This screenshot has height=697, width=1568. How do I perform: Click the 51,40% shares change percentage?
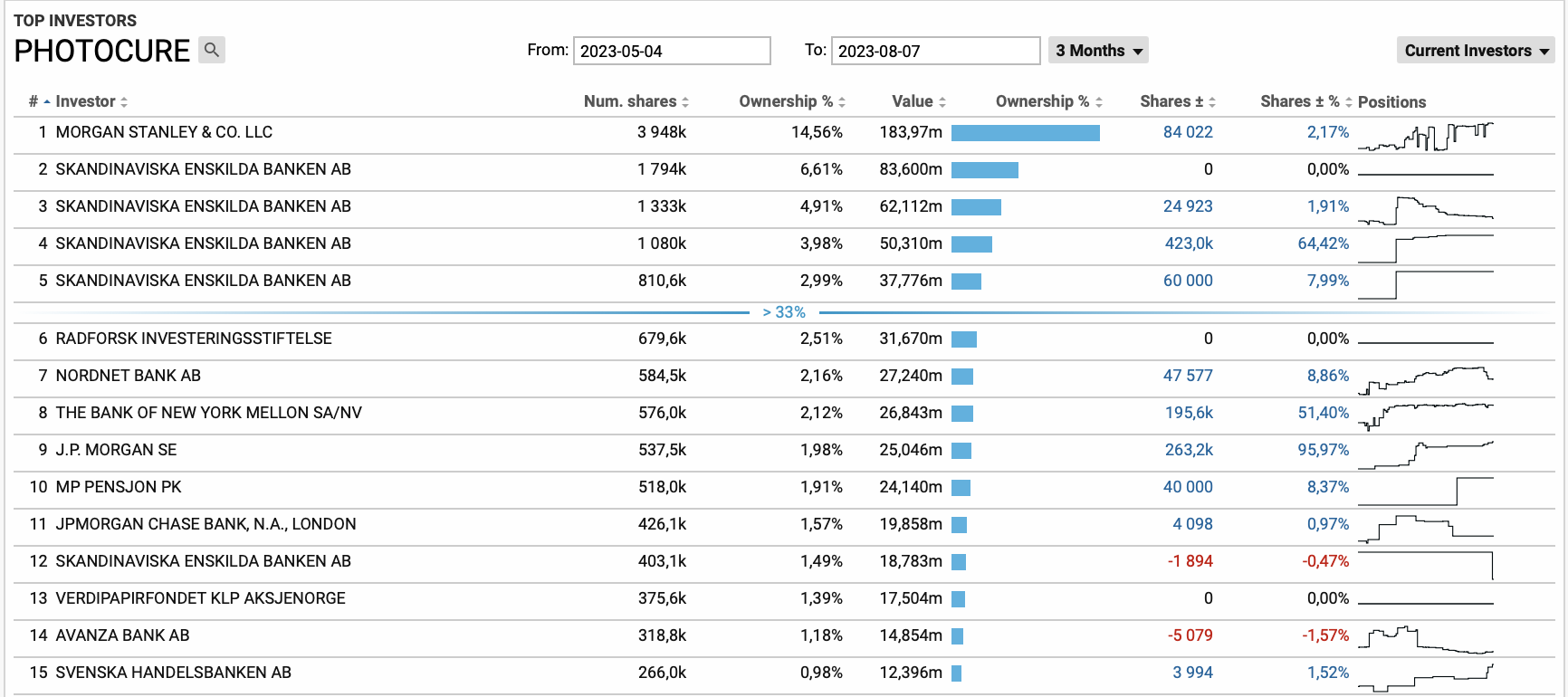click(x=1324, y=413)
